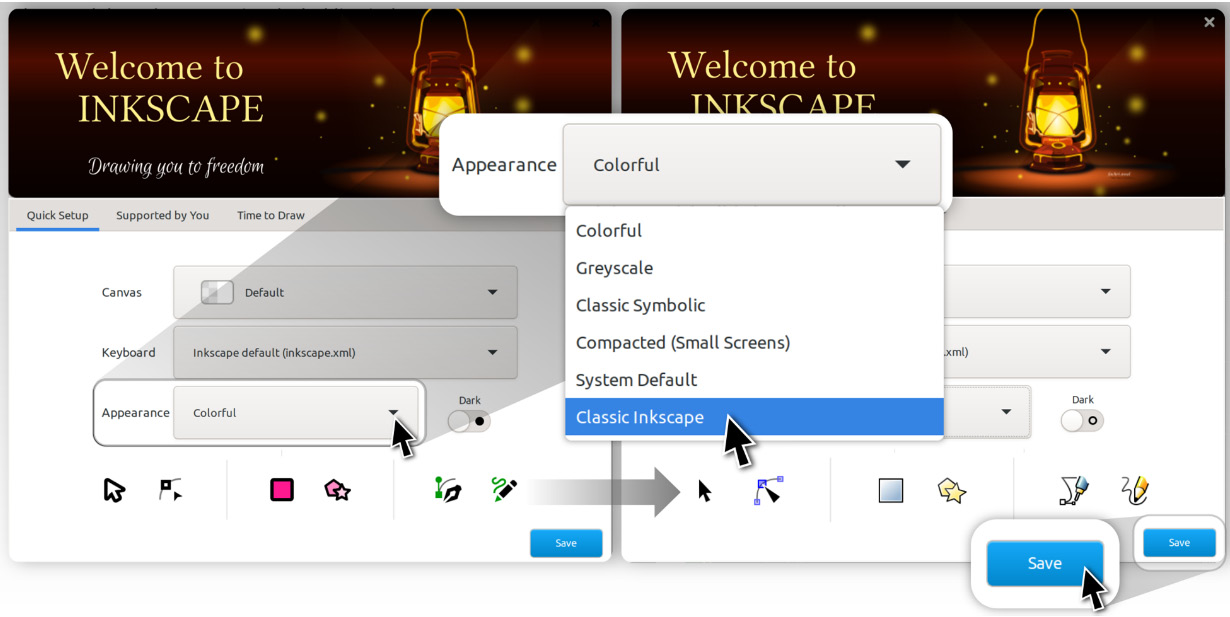Choose Greyscale from the appearance list

[x=754, y=268]
